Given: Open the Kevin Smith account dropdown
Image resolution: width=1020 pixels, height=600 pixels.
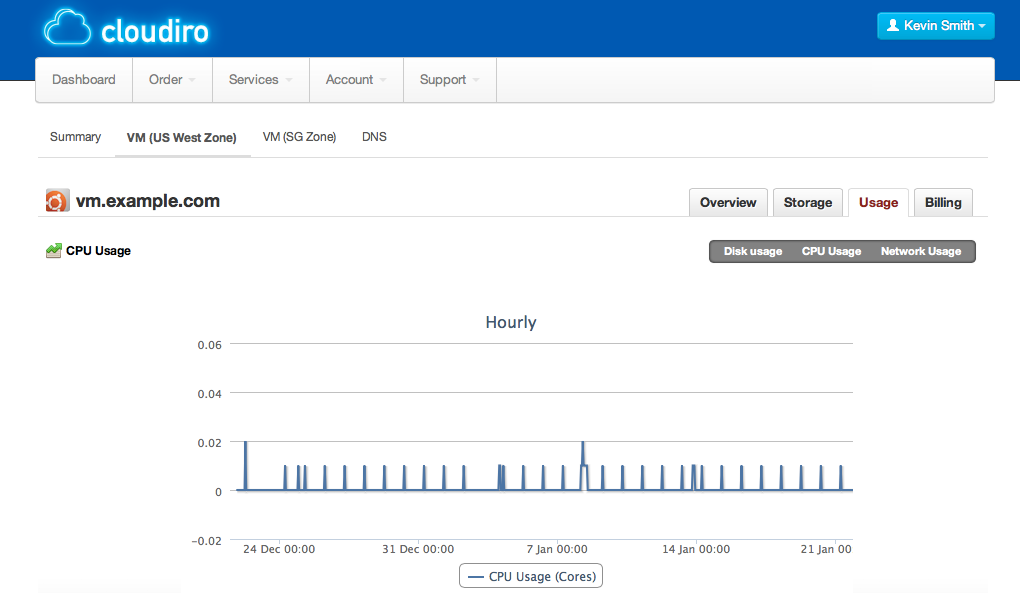Looking at the screenshot, I should 935,26.
